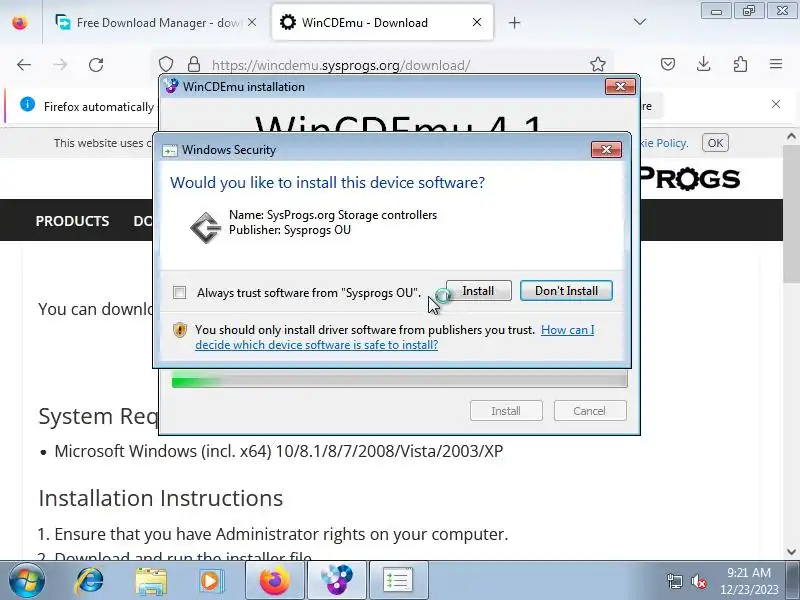Close the Windows Security dialog
This screenshot has width=800, height=600.
coord(606,149)
